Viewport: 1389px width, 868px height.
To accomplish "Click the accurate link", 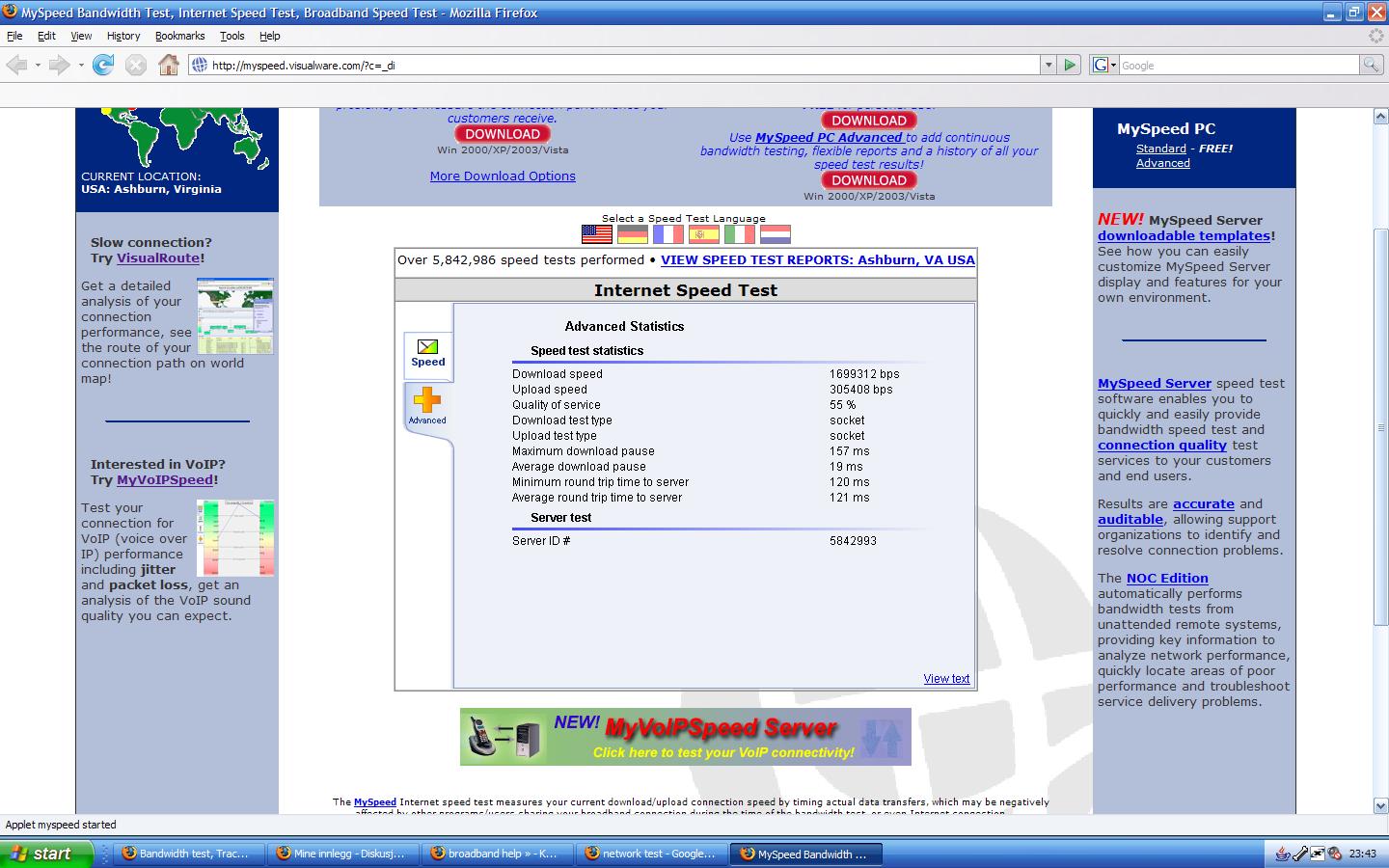I will point(1204,503).
